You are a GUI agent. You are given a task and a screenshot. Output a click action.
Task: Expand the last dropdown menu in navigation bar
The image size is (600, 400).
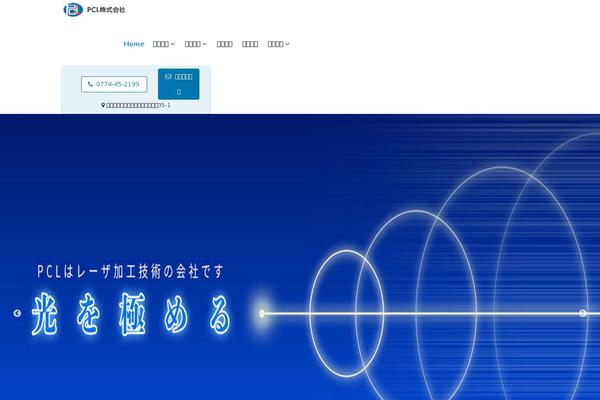pyautogui.click(x=279, y=44)
